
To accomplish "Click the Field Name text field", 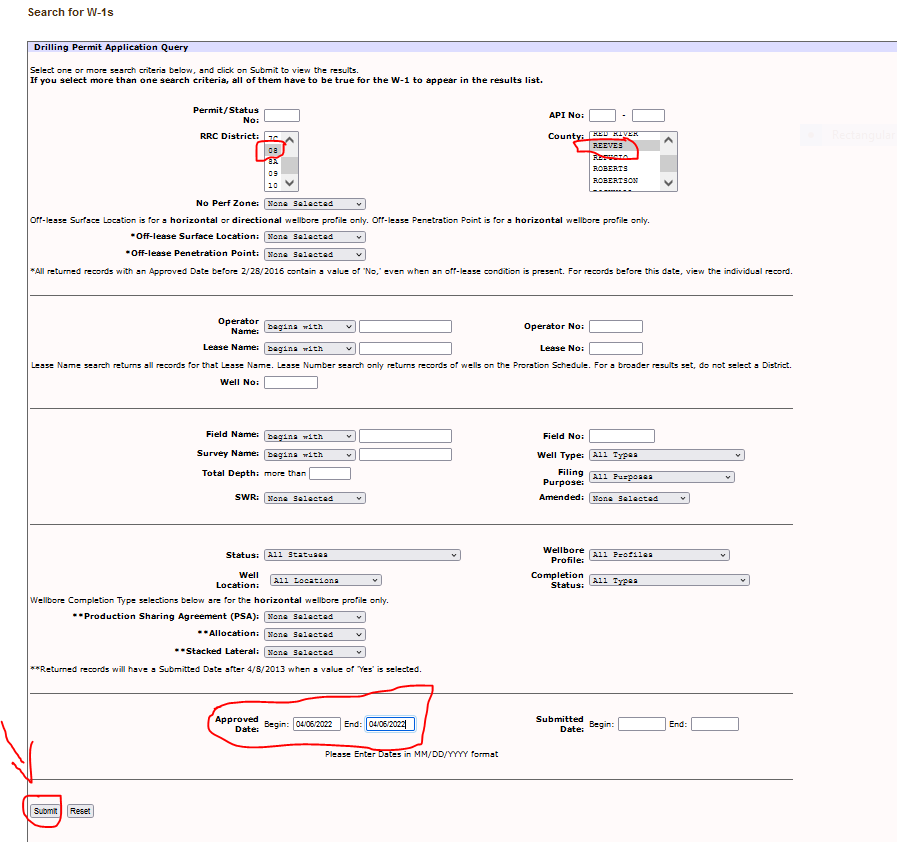I will click(x=406, y=436).
